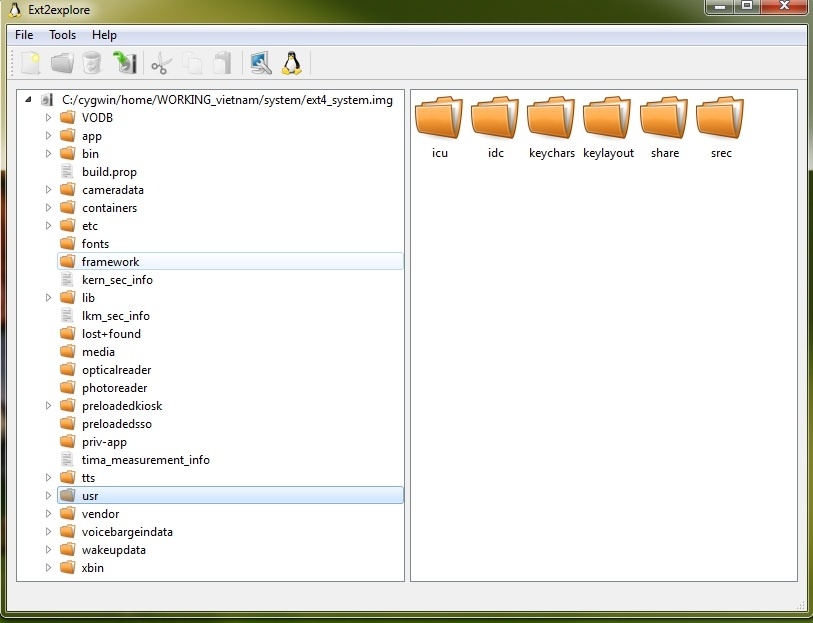Open the share folder icon

point(664,117)
